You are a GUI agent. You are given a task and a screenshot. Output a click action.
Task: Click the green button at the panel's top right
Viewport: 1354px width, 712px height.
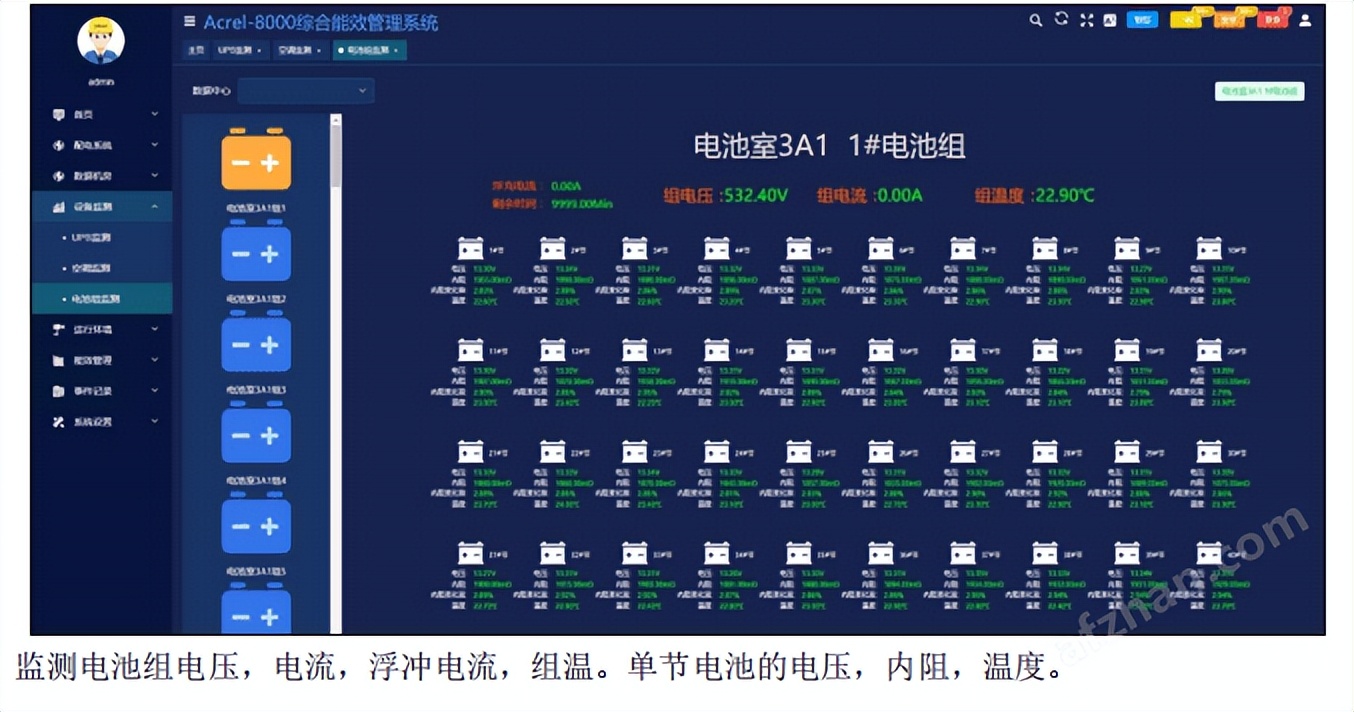(x=1260, y=91)
